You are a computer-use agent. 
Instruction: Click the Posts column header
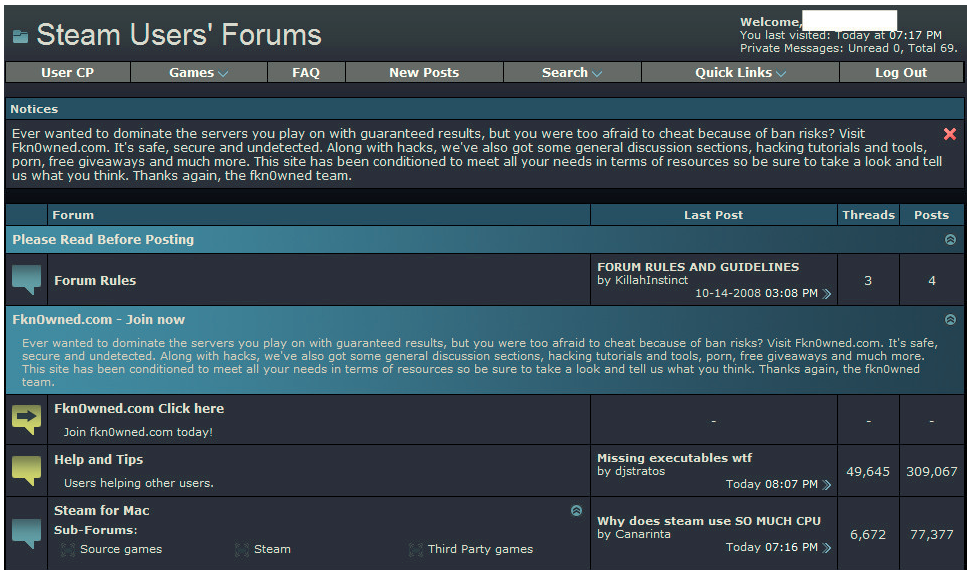[931, 215]
